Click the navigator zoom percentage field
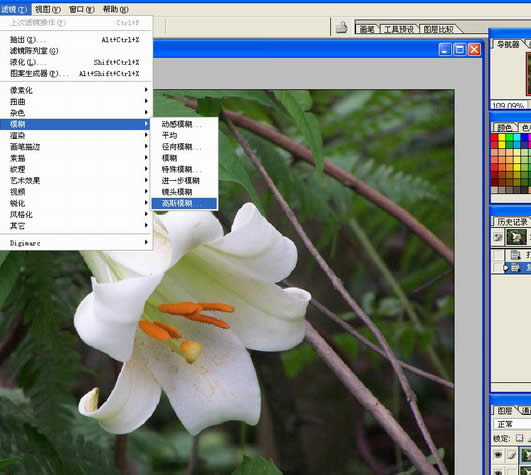This screenshot has height=475, width=531. [509, 106]
